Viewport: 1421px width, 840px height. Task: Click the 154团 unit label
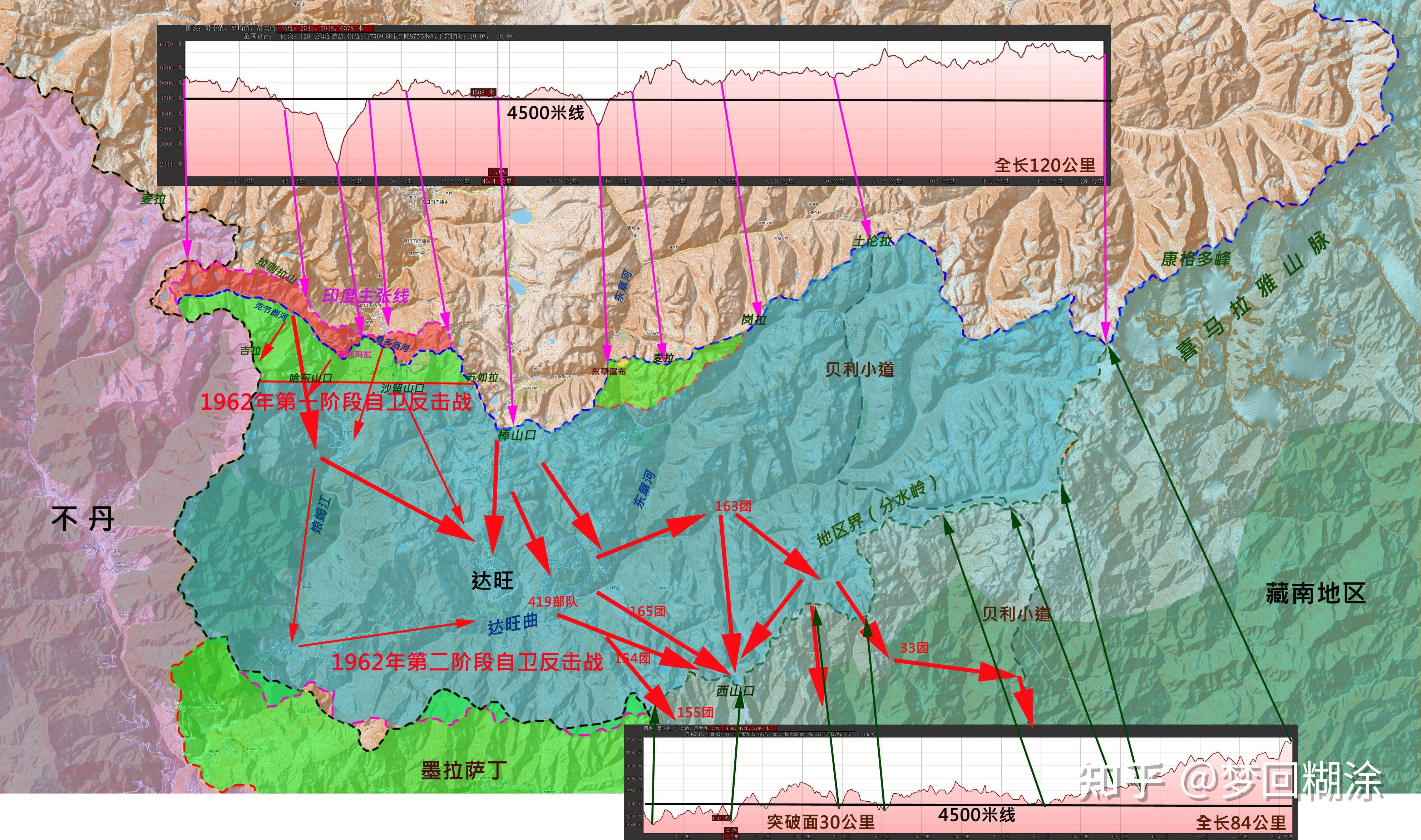tap(633, 658)
